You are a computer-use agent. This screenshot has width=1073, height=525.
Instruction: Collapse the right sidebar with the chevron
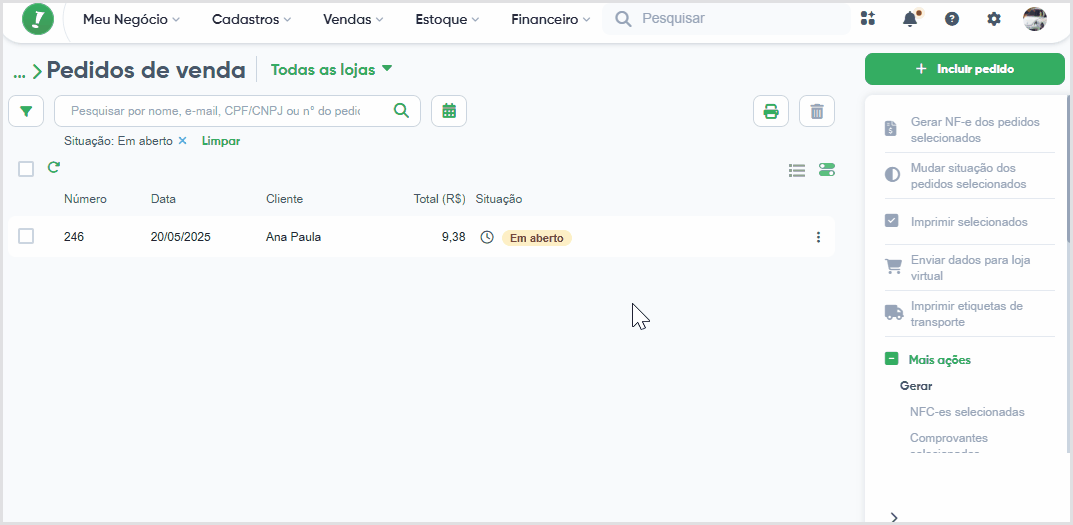pos(894,517)
